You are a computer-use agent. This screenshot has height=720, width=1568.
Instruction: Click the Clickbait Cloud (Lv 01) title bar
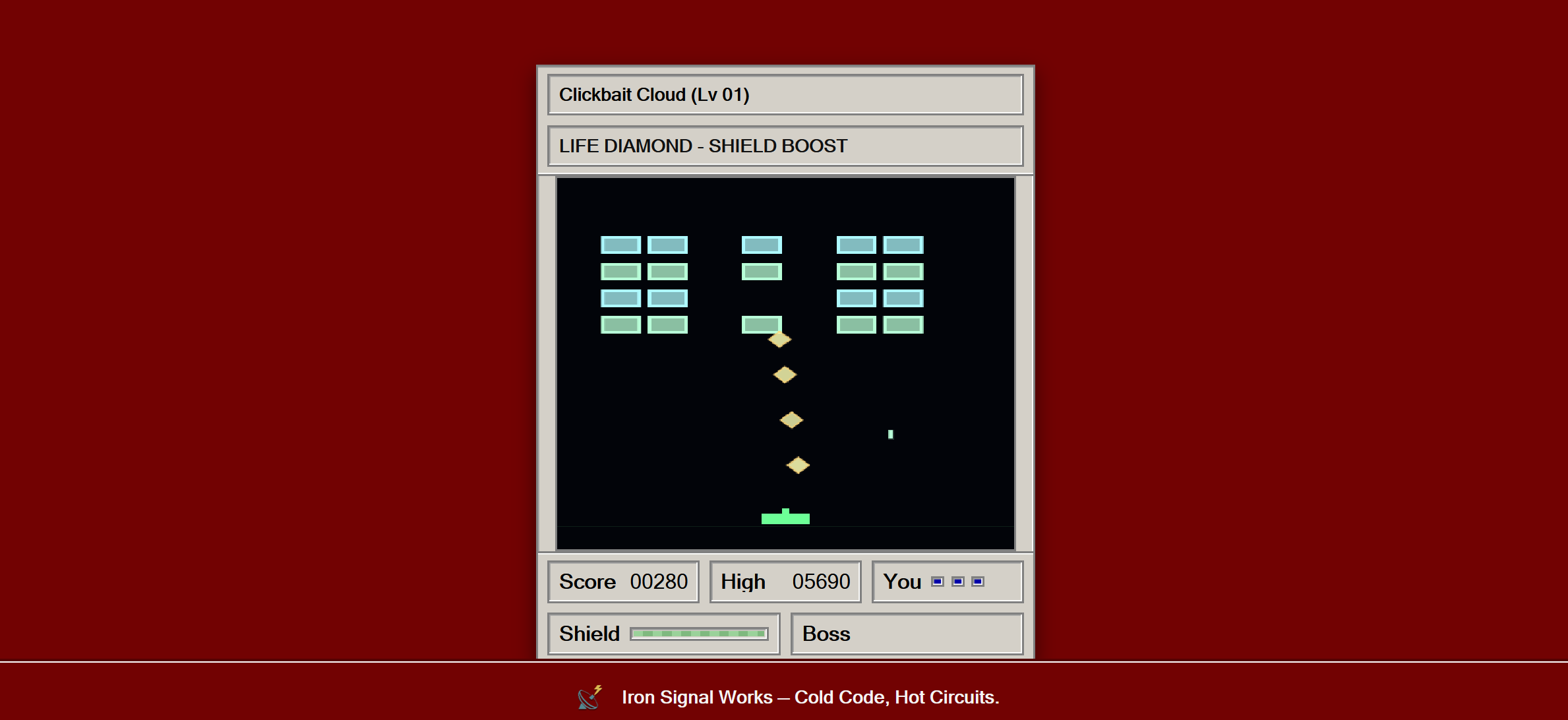(x=785, y=94)
